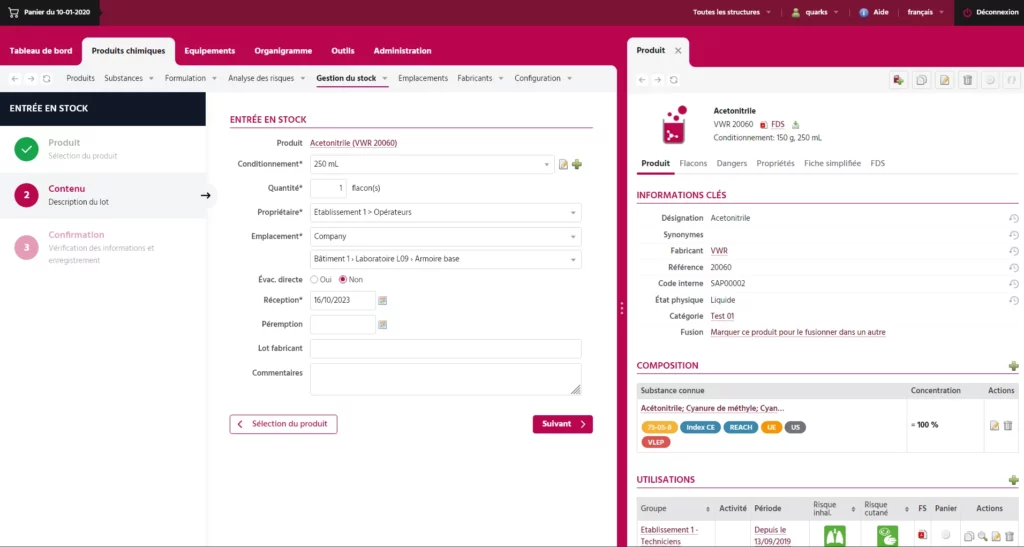Open the Conditionnement dropdown showing 250 mL

tap(431, 164)
